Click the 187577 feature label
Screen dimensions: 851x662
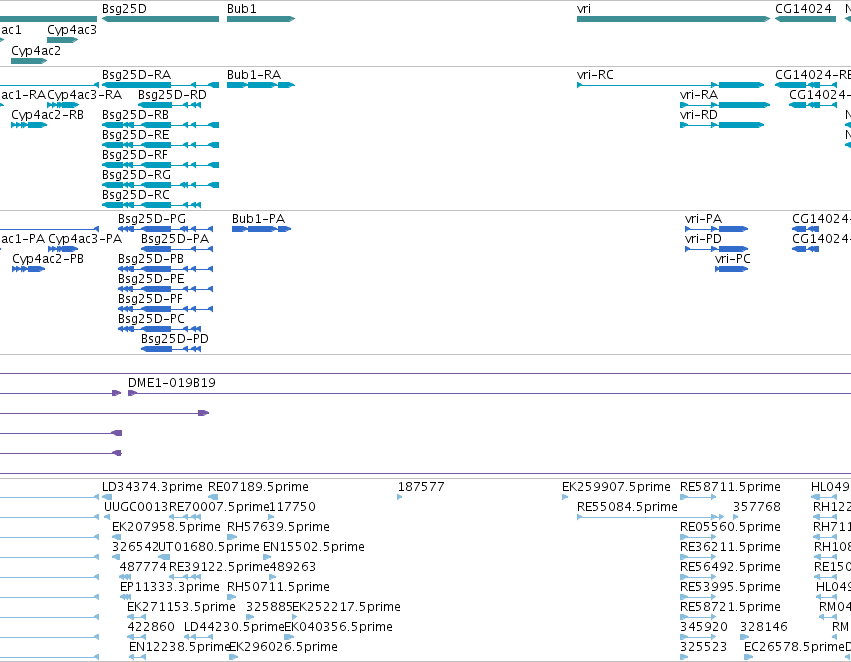point(421,487)
